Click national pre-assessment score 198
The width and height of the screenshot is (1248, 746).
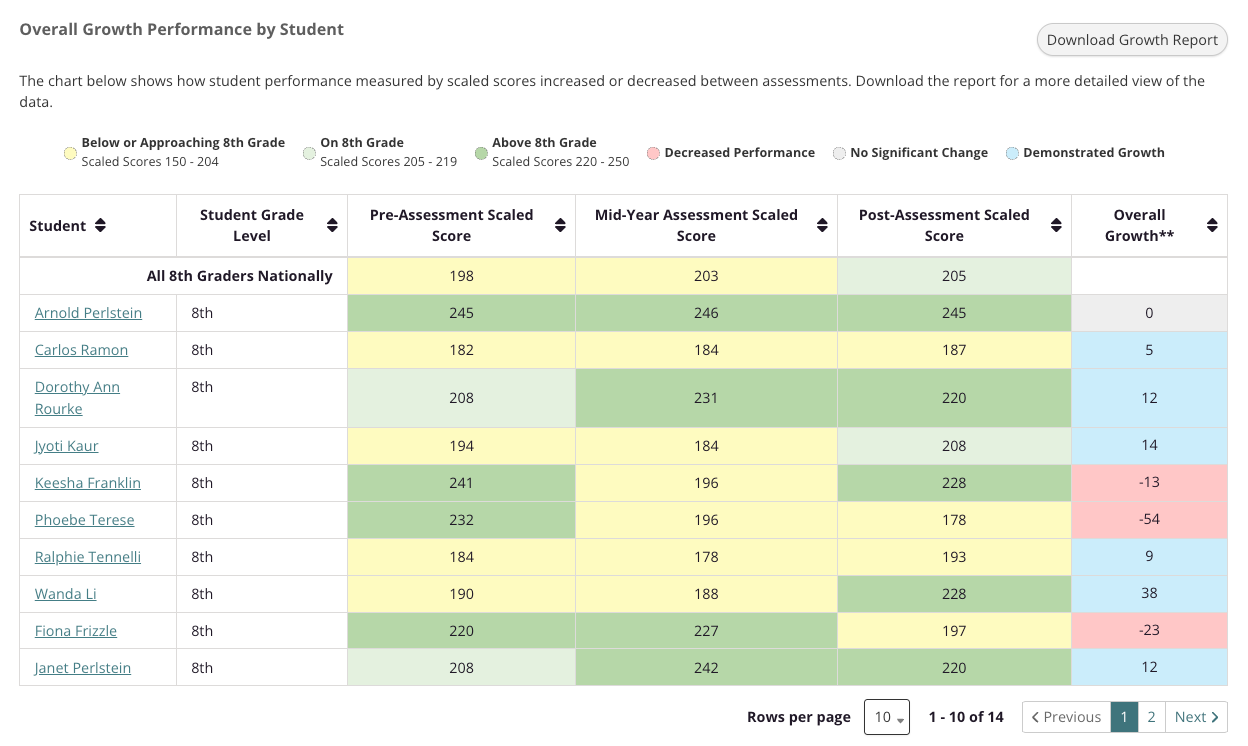pyautogui.click(x=461, y=276)
